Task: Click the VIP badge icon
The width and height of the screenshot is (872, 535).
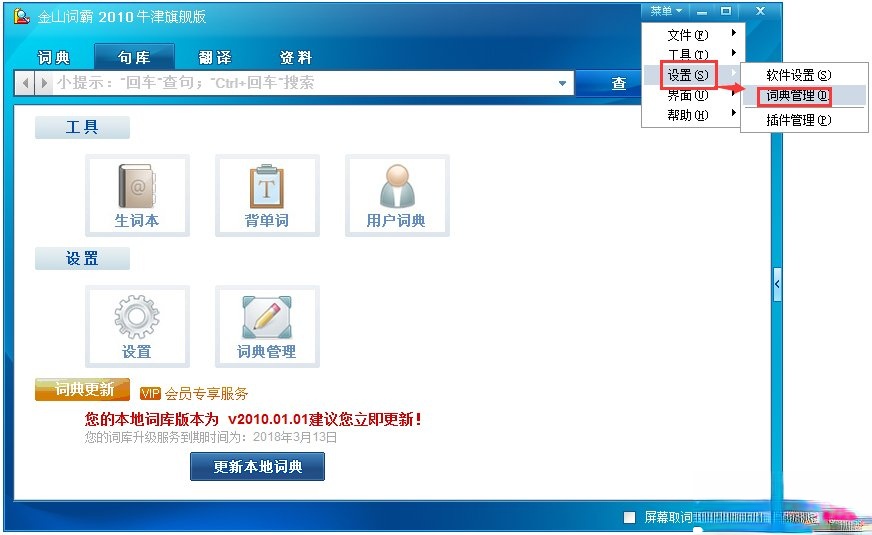Action: tap(150, 394)
